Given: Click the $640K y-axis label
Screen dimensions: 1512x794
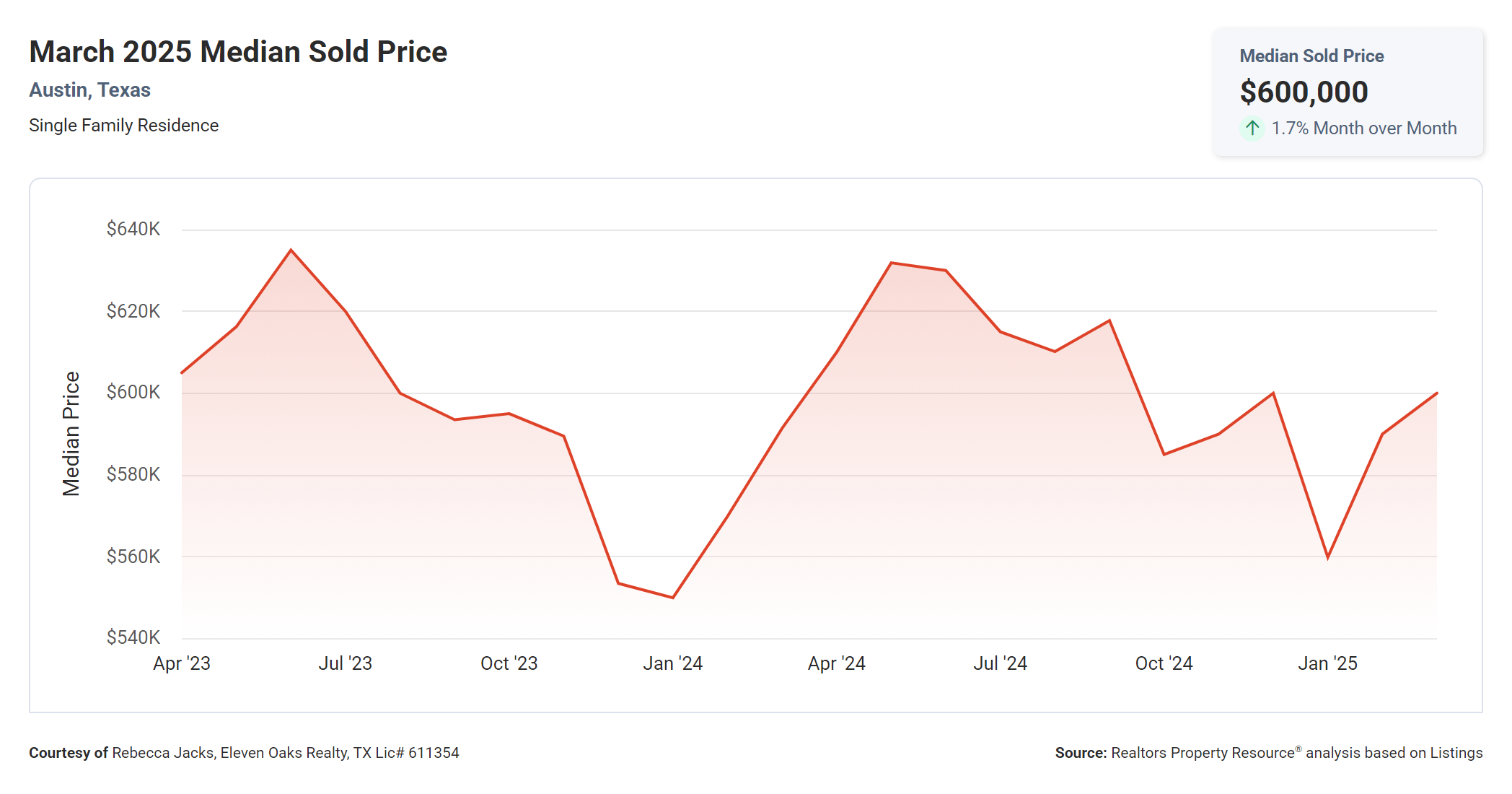Looking at the screenshot, I should point(133,229).
